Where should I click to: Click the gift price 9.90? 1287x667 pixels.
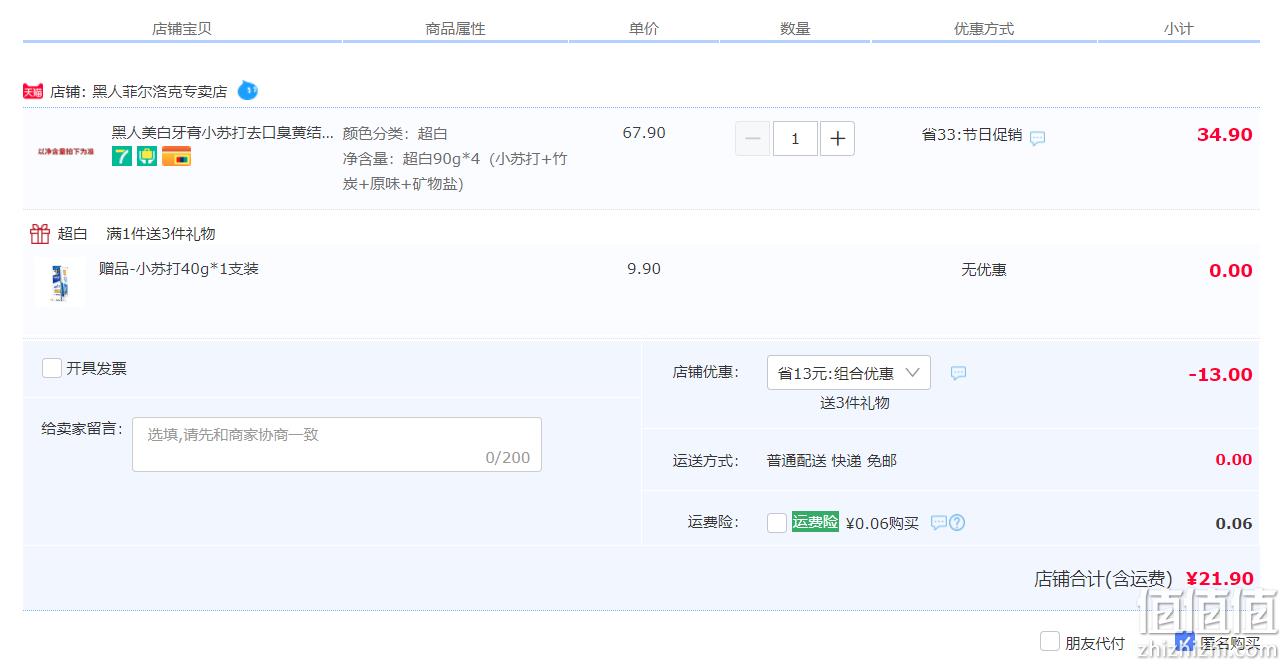[x=644, y=269]
